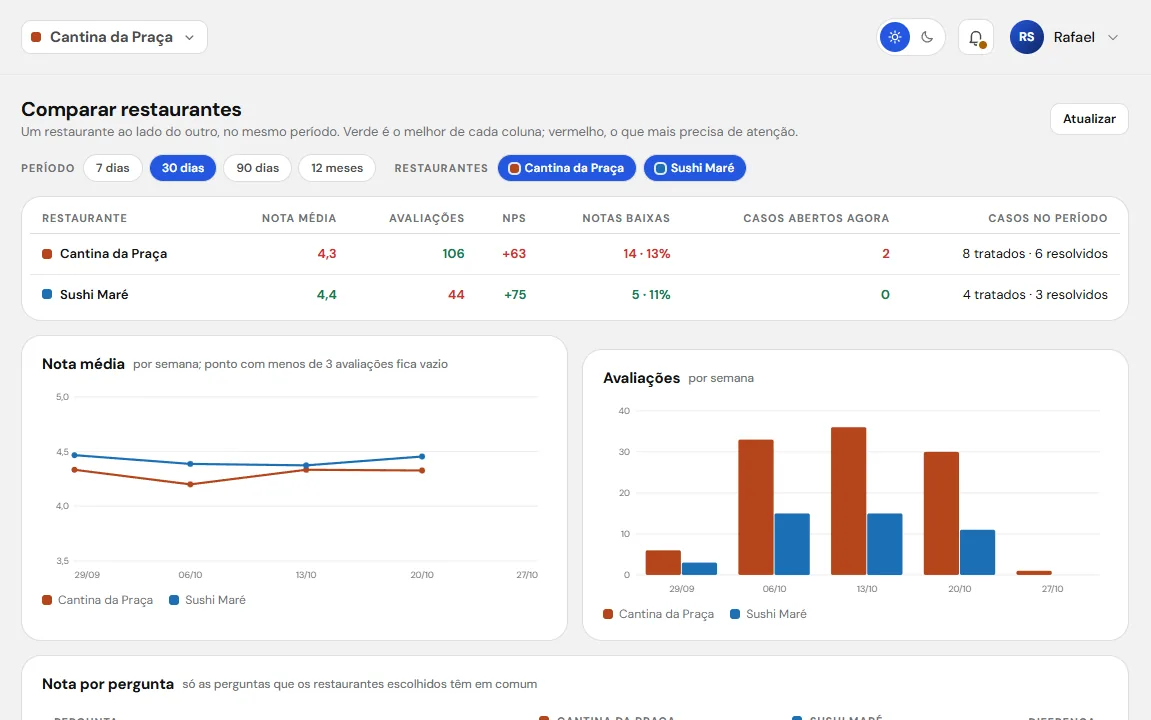
Task: Switch to dark theme moon icon
Action: 927,37
